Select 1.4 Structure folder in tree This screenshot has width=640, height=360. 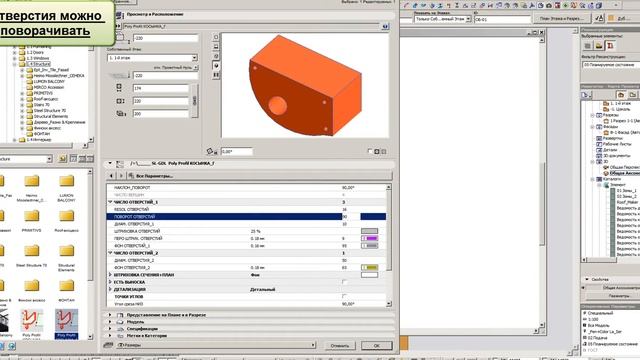coord(38,64)
